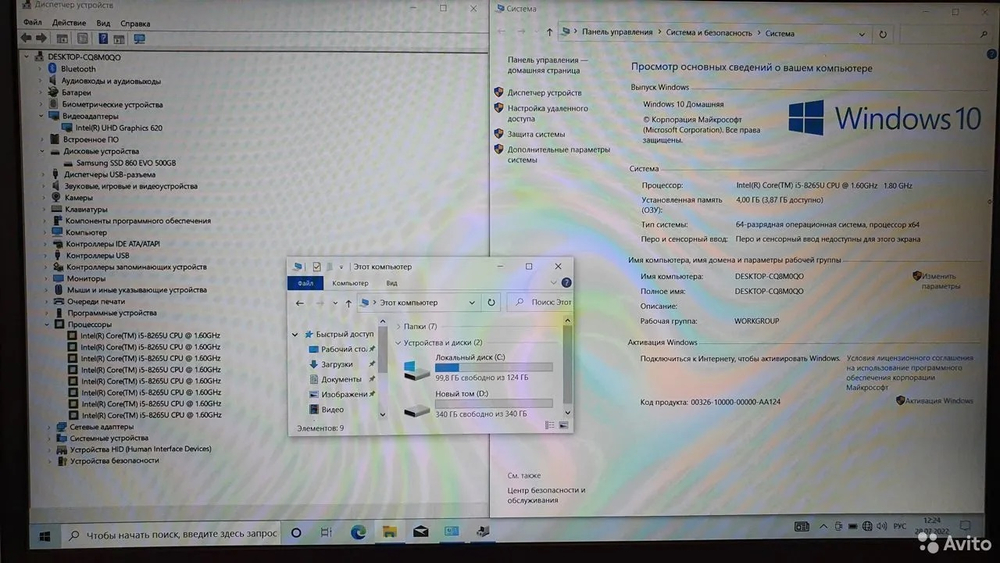This screenshot has height=563, width=1000.
Task: Click the Forward arrow in Device Manager toolbar
Action: click(x=41, y=39)
